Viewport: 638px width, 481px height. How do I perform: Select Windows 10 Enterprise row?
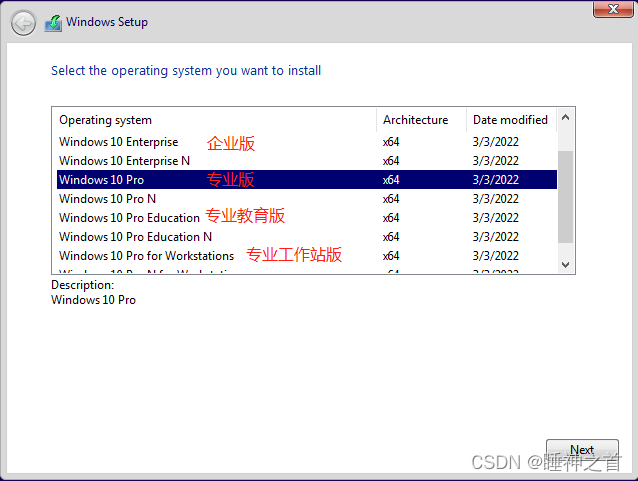(307, 142)
